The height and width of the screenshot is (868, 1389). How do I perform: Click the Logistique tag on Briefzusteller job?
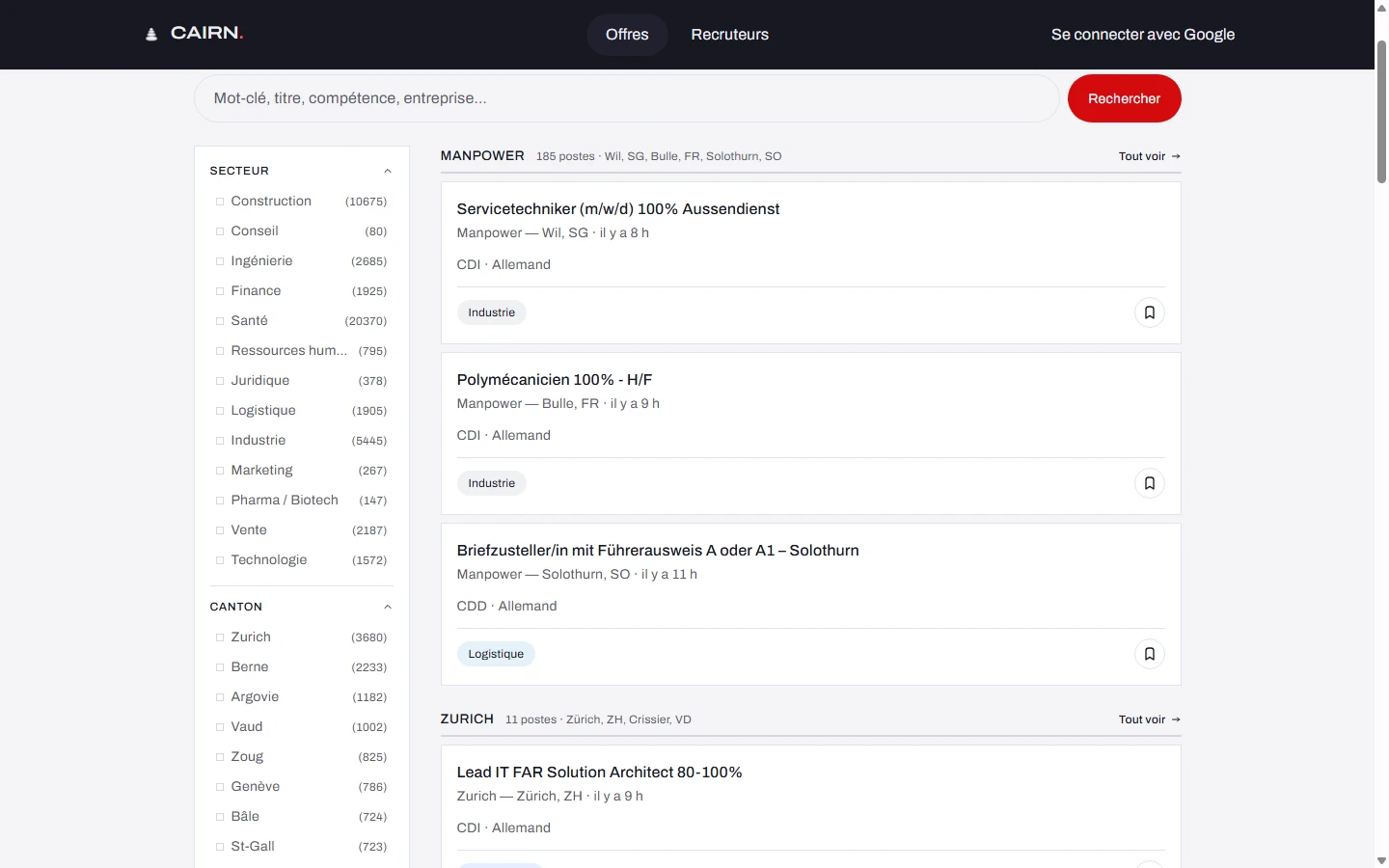496,654
